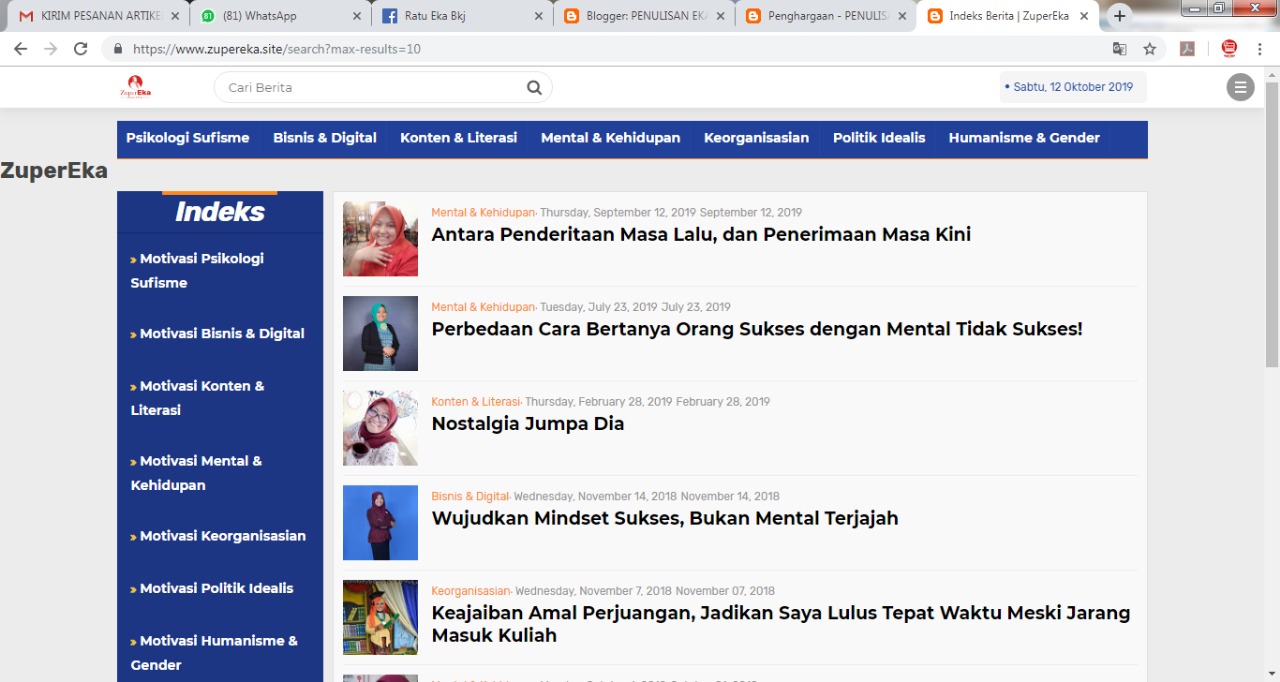Open Nostalgia Jumpa Dia article headline
The width and height of the screenshot is (1280, 682).
coord(528,424)
